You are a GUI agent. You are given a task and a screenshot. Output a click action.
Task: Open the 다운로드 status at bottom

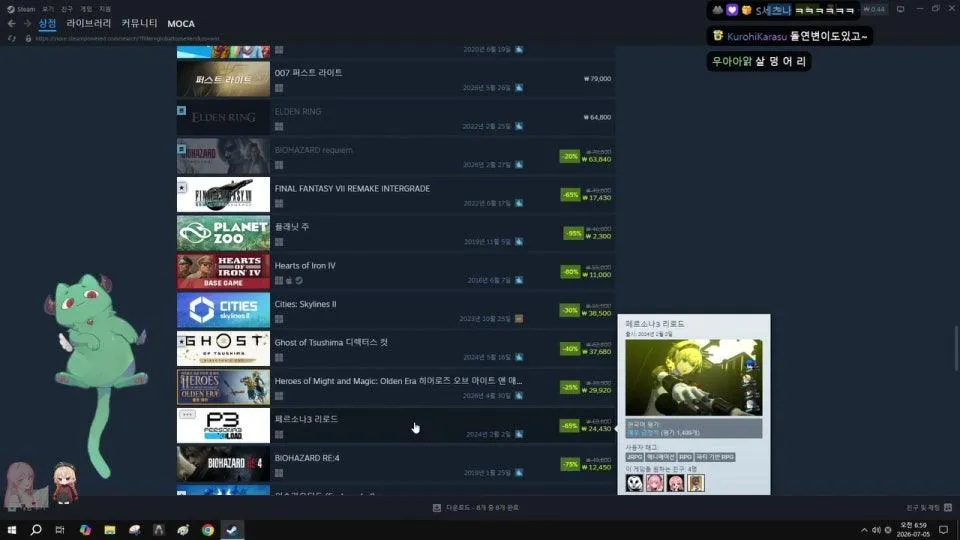pos(475,508)
